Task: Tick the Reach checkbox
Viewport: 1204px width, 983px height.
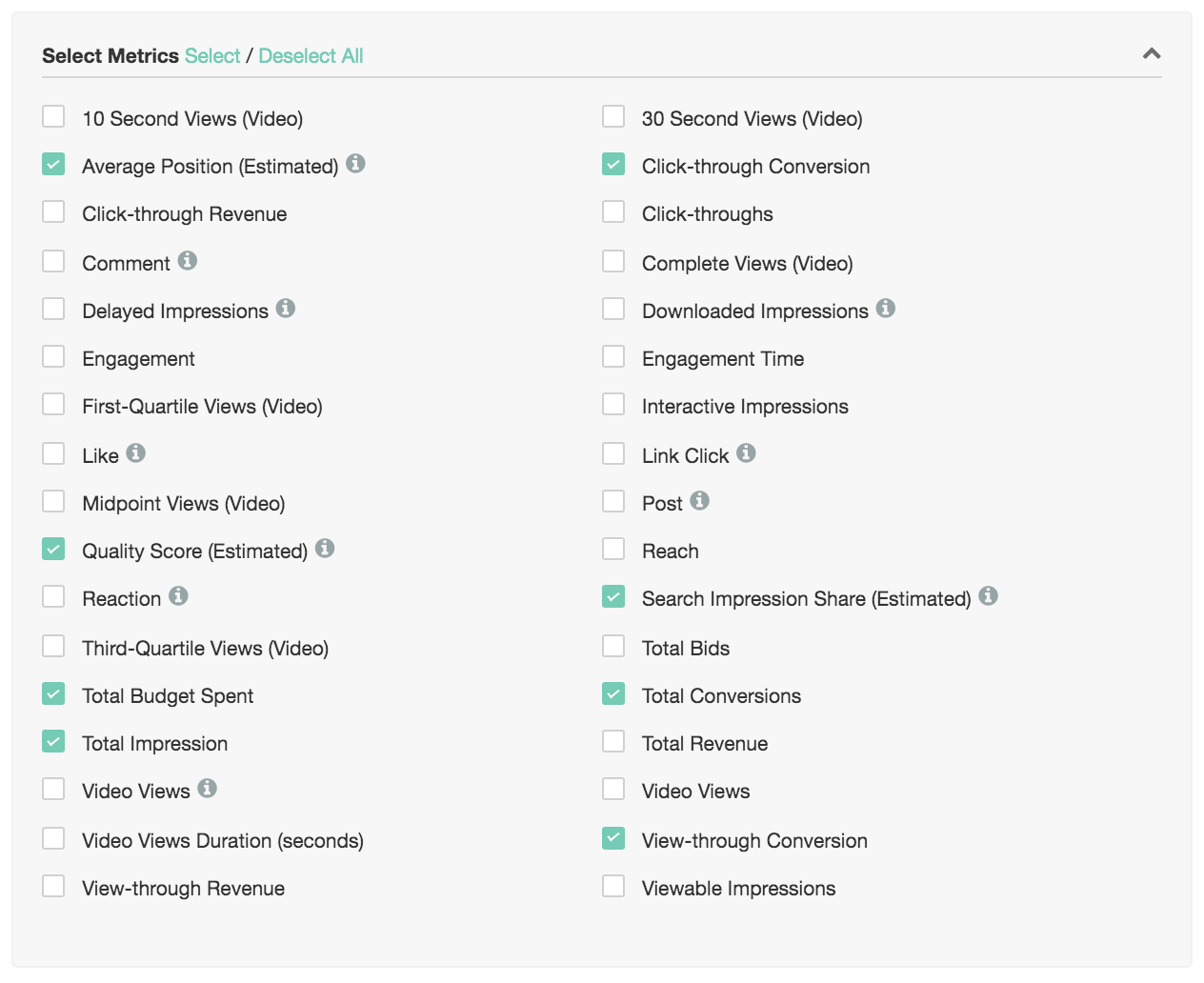Action: point(613,550)
